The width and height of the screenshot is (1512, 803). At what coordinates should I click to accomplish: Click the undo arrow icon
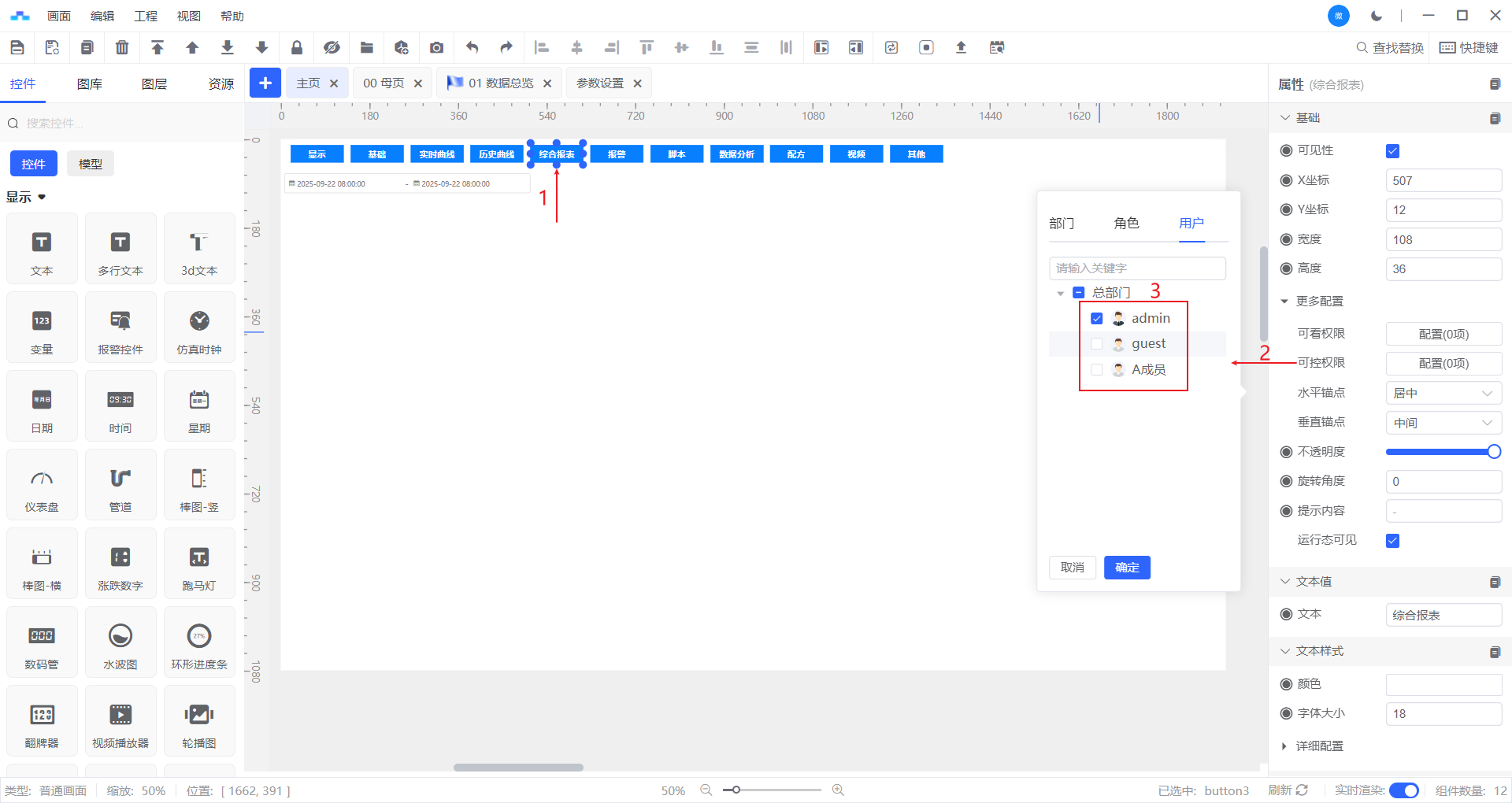[x=472, y=48]
